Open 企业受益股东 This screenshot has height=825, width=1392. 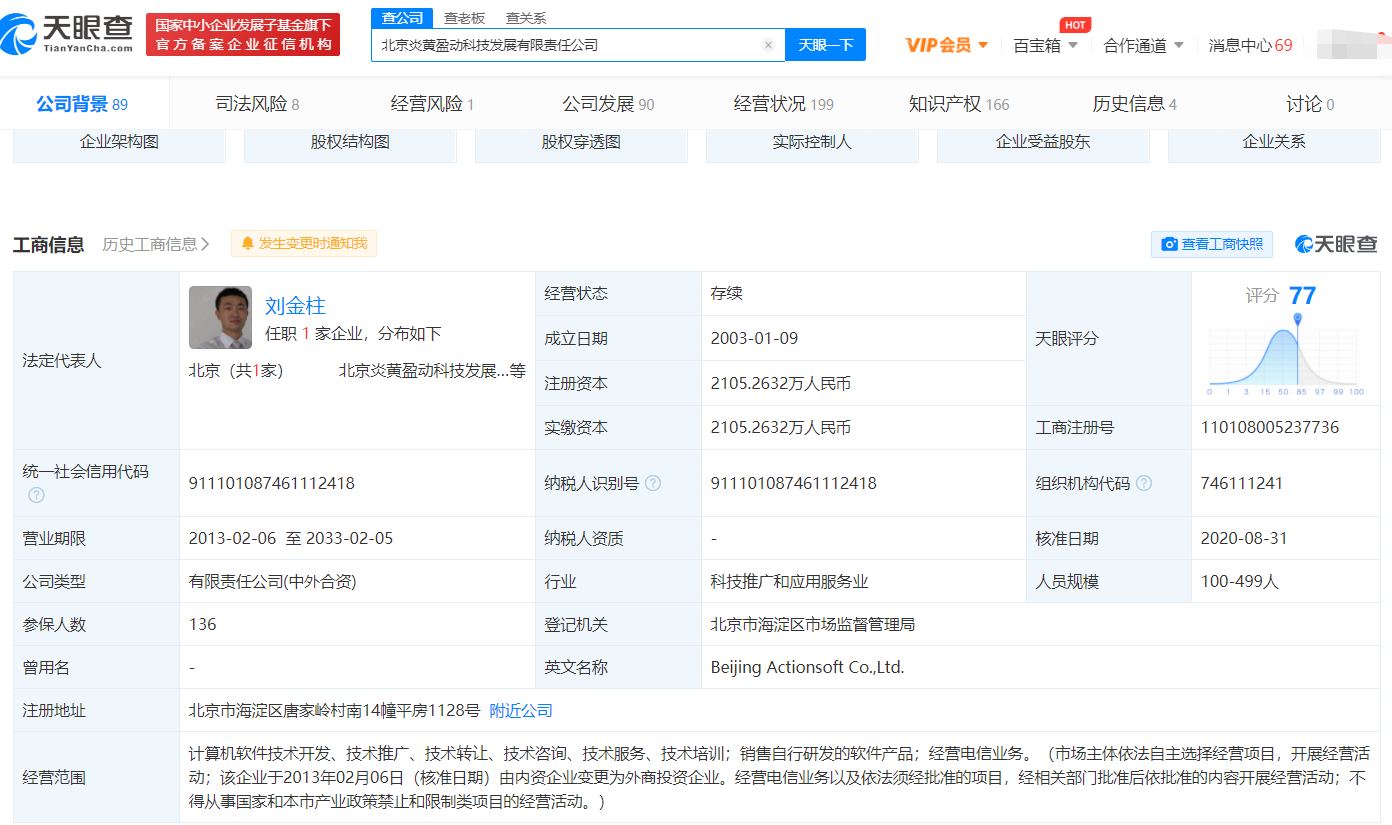(x=1043, y=142)
